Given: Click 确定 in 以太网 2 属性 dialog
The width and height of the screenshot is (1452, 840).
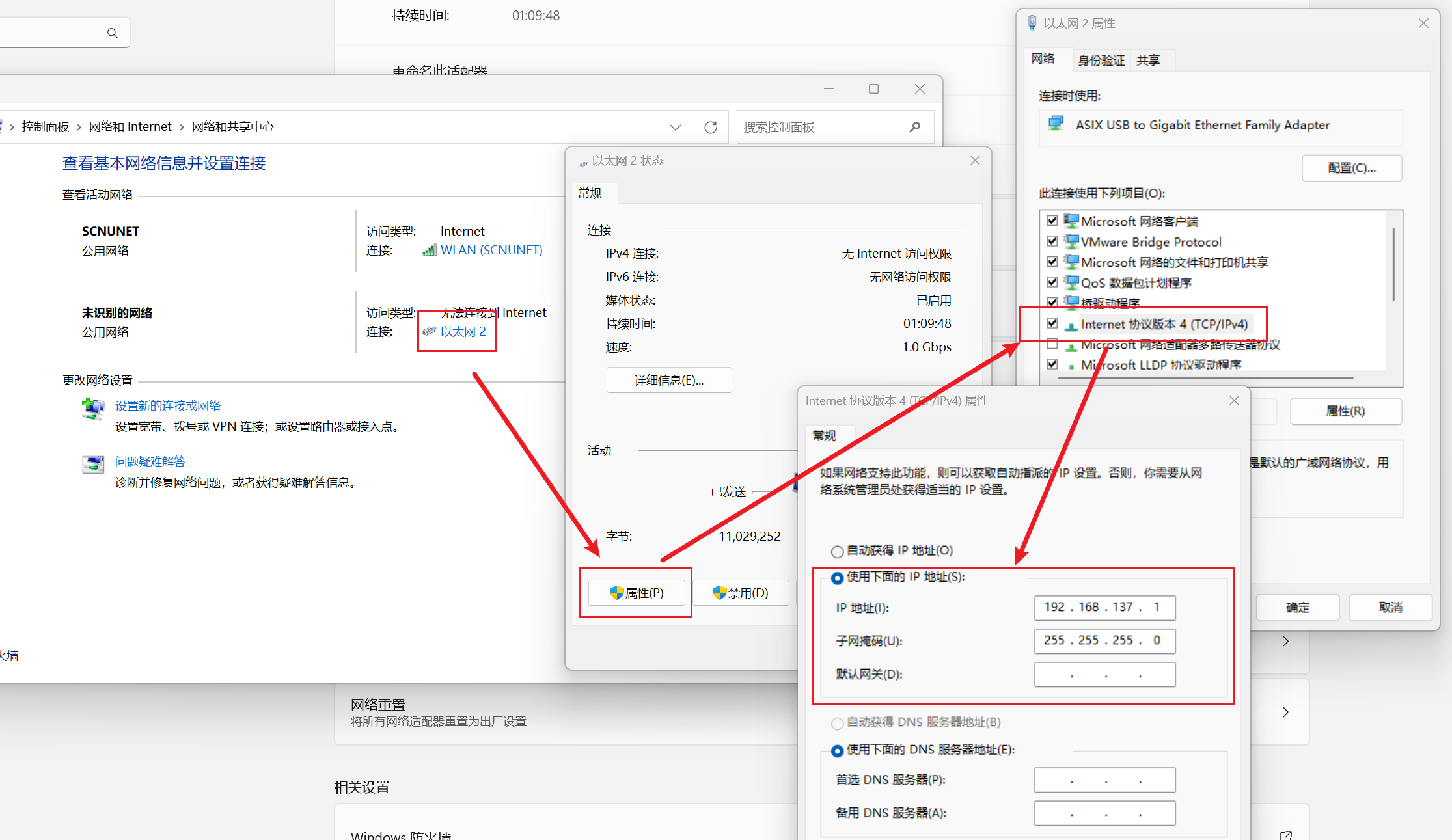Looking at the screenshot, I should 1297,607.
